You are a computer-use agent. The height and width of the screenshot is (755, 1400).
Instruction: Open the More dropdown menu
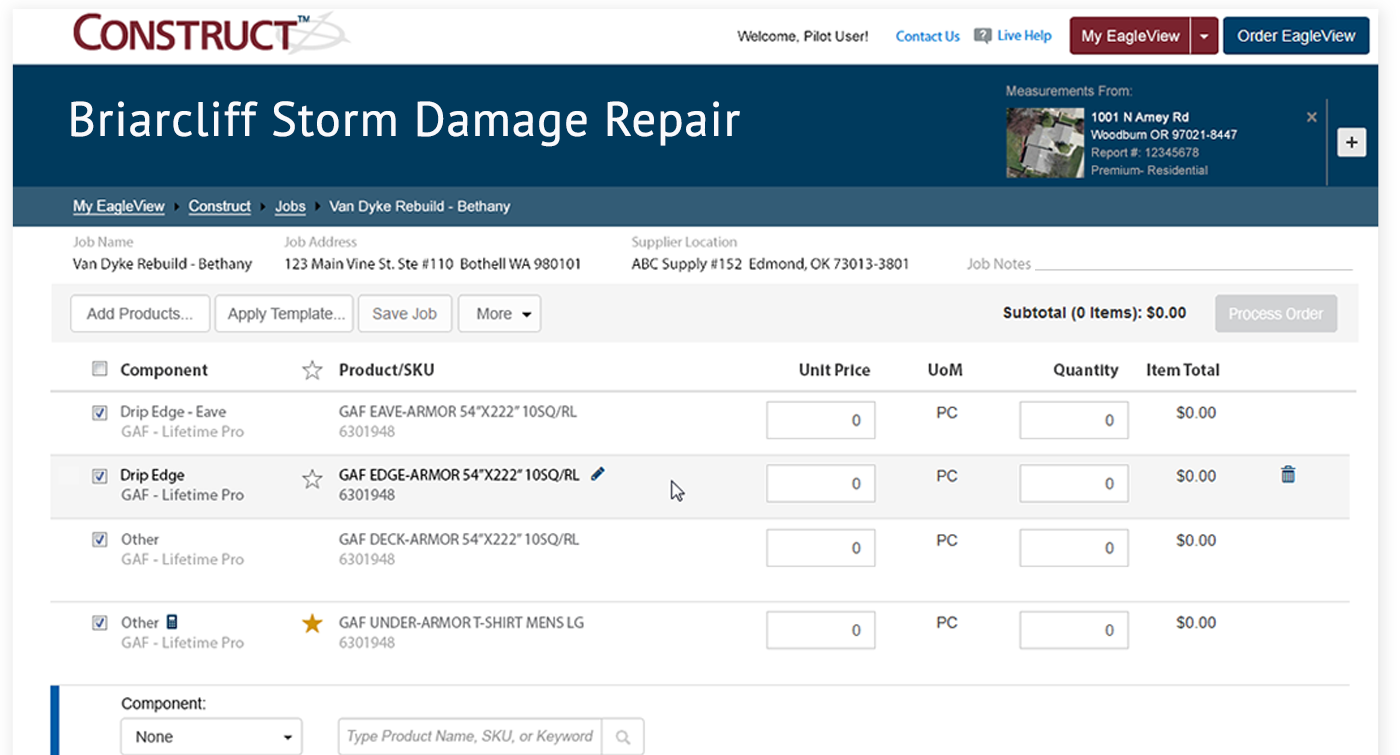(x=499, y=313)
